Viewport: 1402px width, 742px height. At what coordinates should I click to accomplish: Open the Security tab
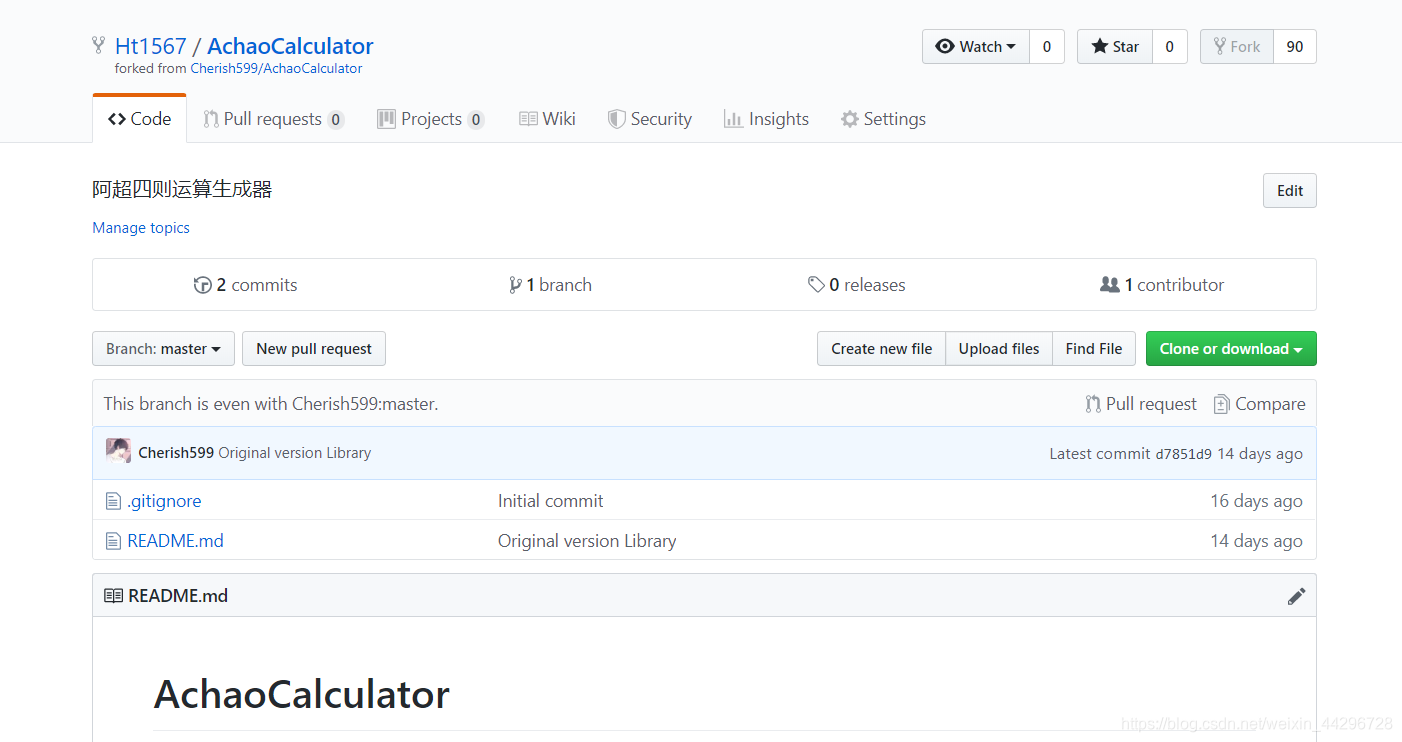click(650, 119)
